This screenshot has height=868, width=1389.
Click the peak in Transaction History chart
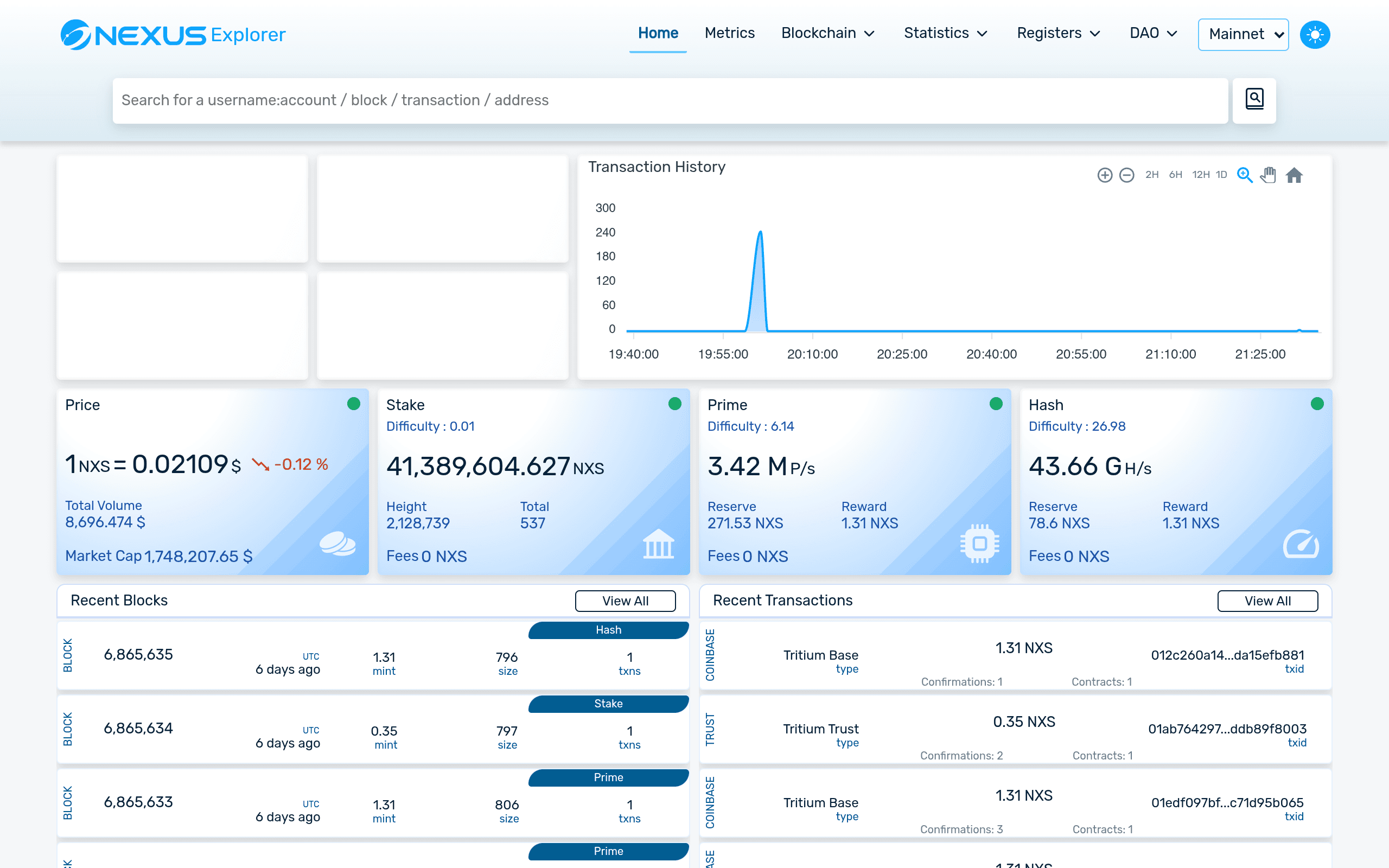coord(760,232)
